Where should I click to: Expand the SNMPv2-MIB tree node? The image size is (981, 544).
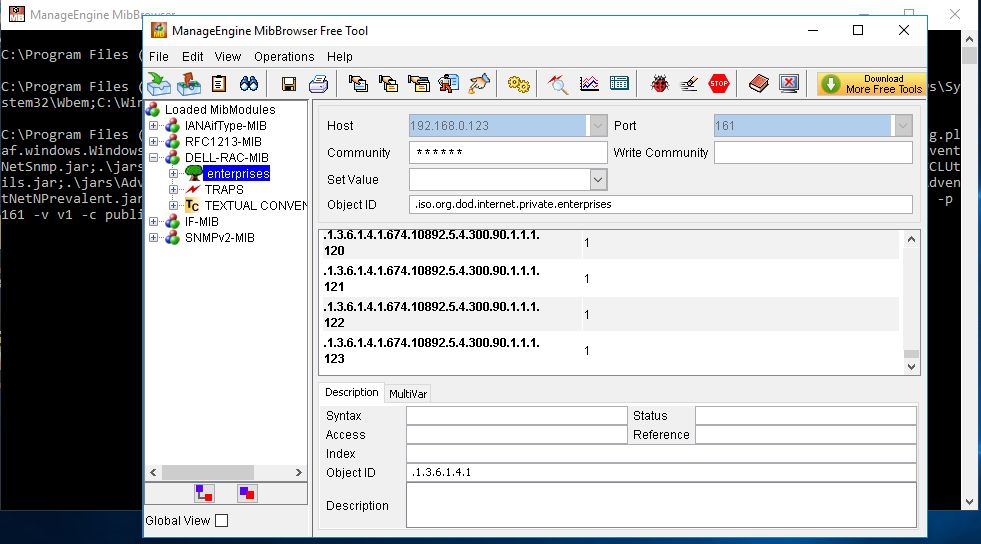153,238
